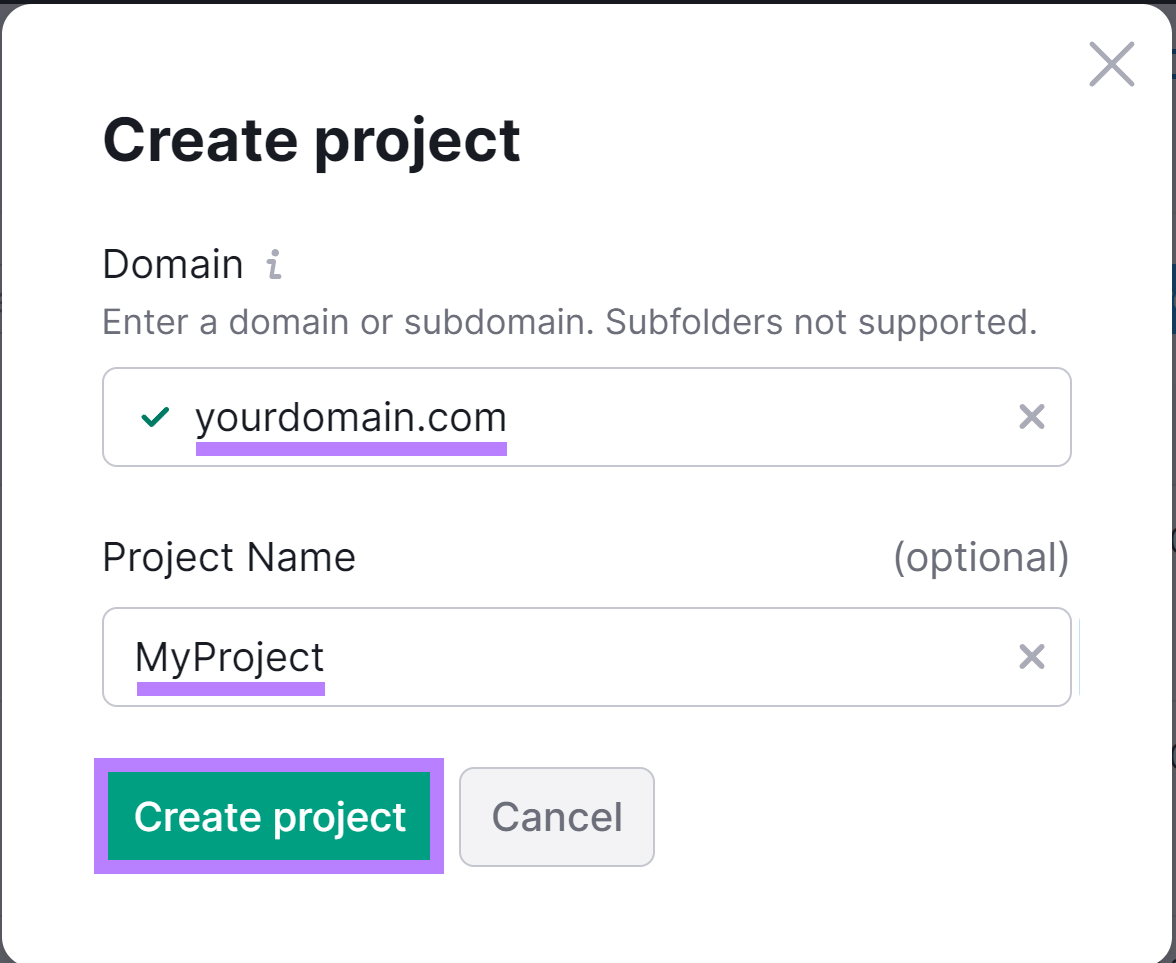
Task: Click the dialog close X in the corner
Action: [1111, 64]
